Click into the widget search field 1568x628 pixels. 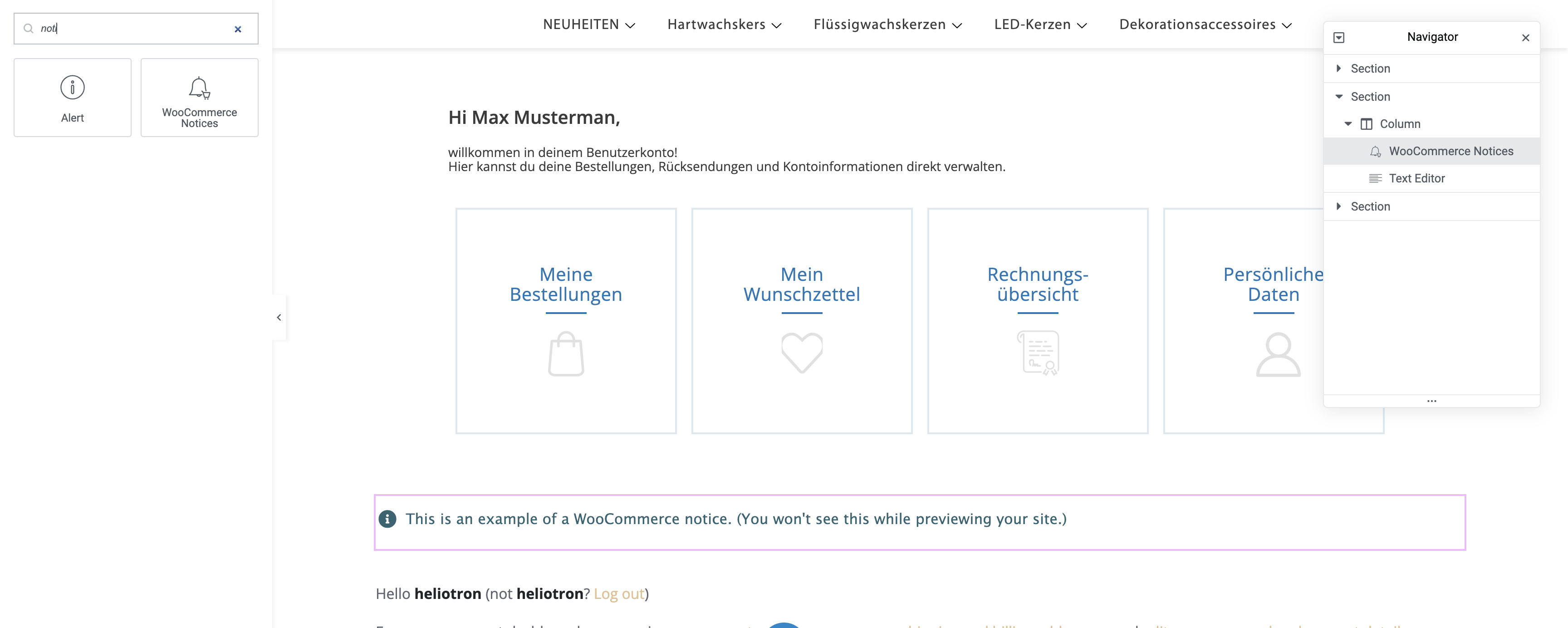[x=134, y=29]
